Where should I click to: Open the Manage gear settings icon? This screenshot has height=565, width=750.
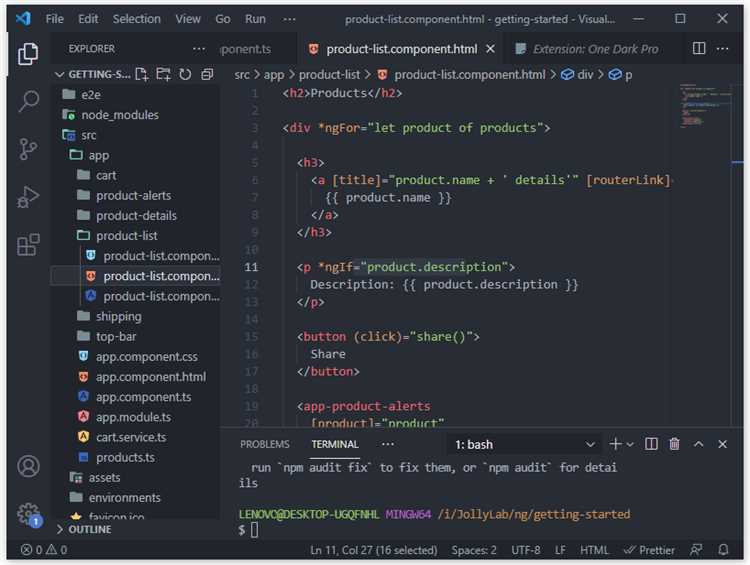click(x=28, y=514)
